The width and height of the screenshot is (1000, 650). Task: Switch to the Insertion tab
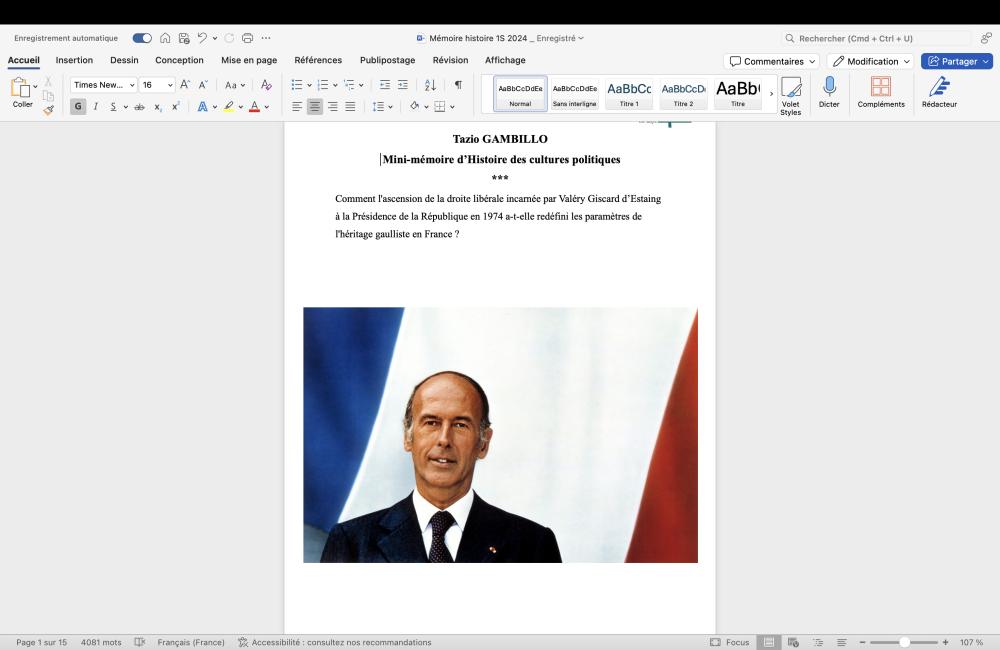click(74, 60)
